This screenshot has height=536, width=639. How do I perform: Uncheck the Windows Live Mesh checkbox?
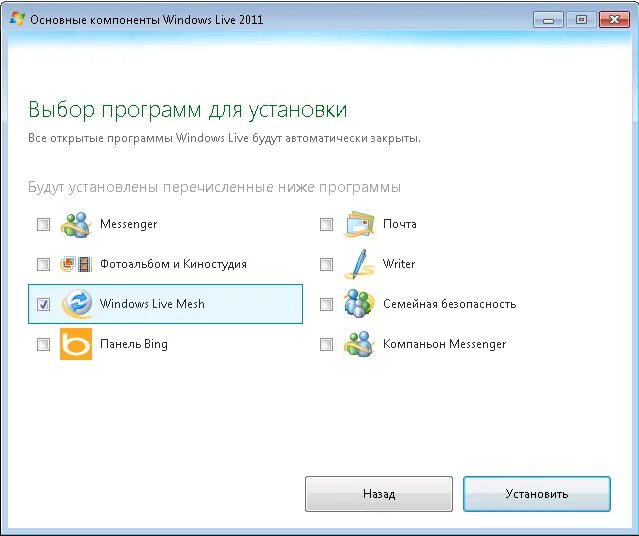click(43, 304)
